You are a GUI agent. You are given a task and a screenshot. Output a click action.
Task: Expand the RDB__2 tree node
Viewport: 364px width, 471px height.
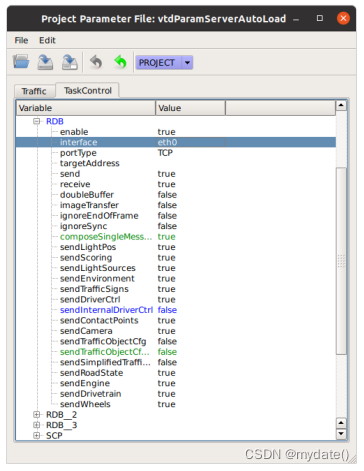click(x=37, y=415)
